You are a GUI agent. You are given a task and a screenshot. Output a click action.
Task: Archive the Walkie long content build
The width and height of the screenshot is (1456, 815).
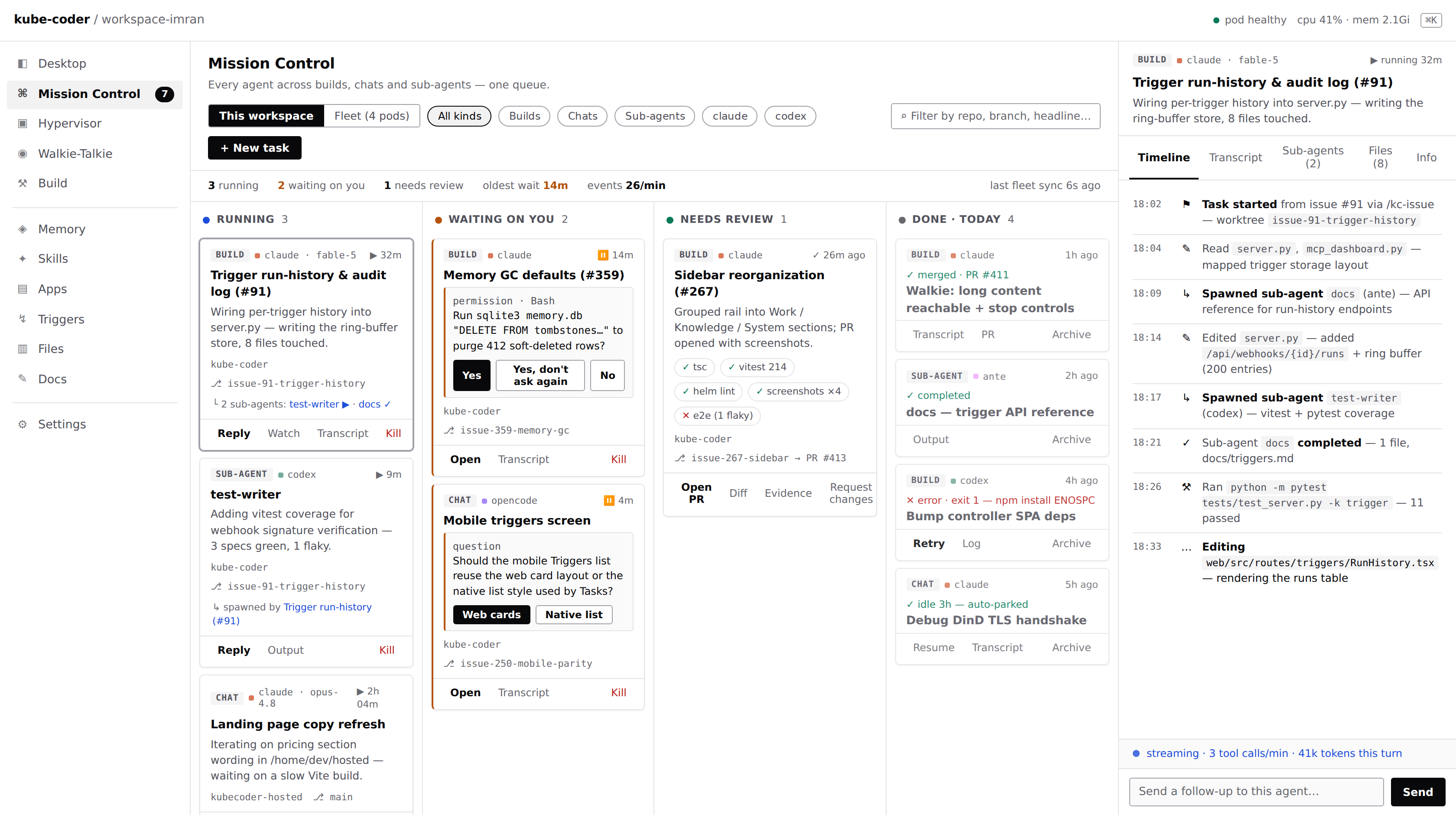tap(1071, 335)
